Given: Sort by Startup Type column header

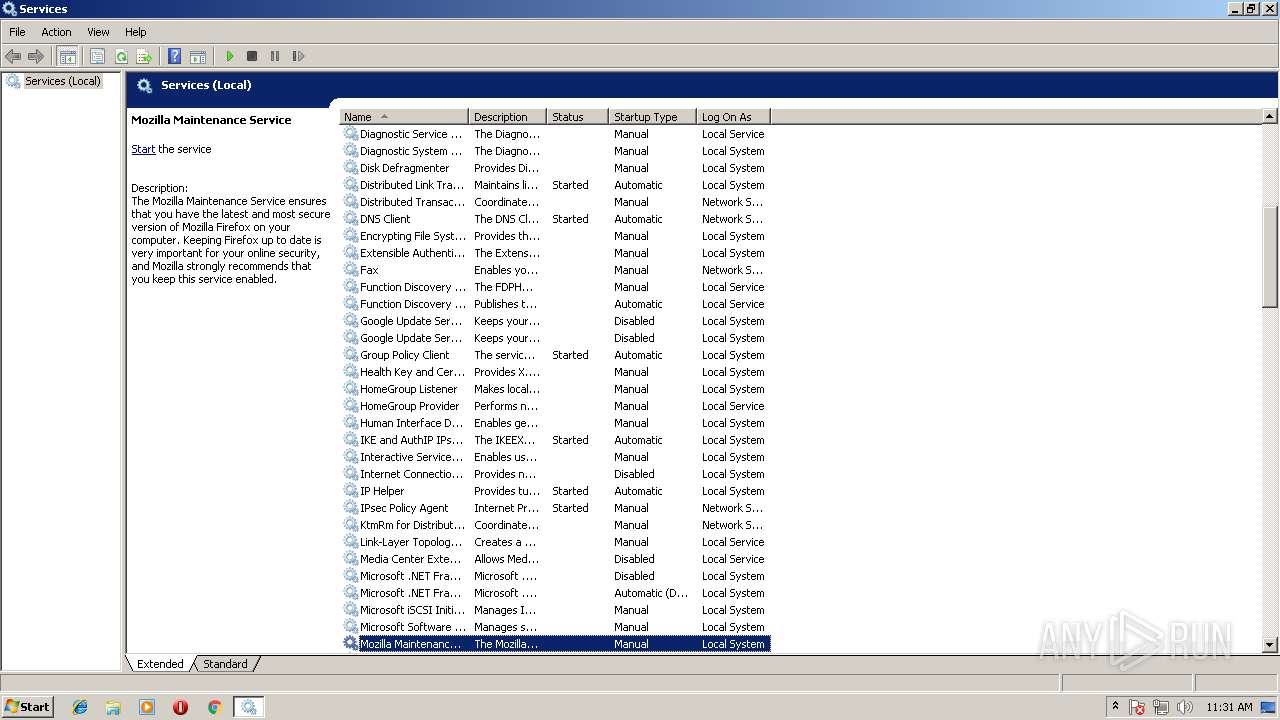Looking at the screenshot, I should pos(652,117).
